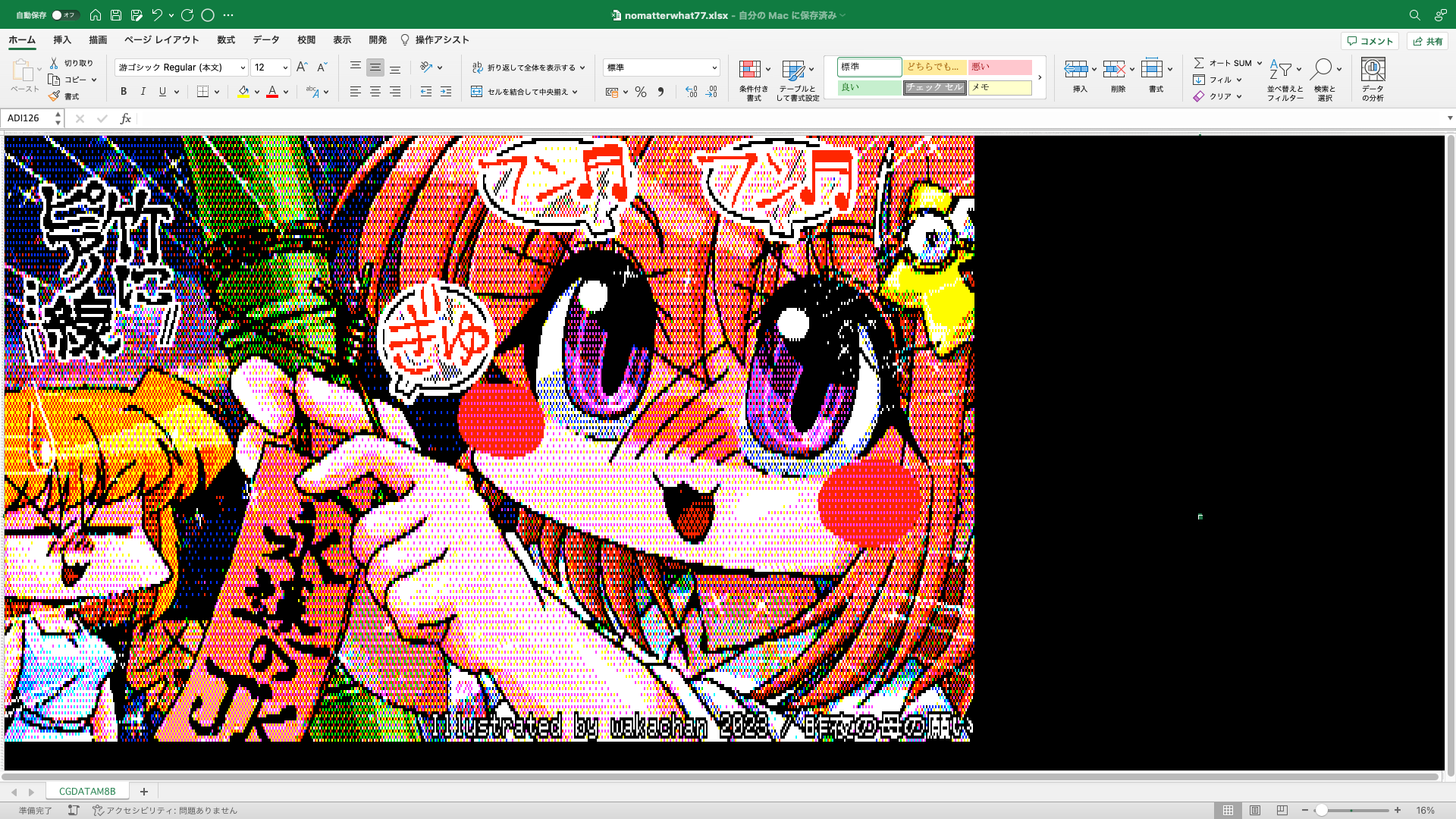
Task: Undo the last action
Action: [157, 14]
